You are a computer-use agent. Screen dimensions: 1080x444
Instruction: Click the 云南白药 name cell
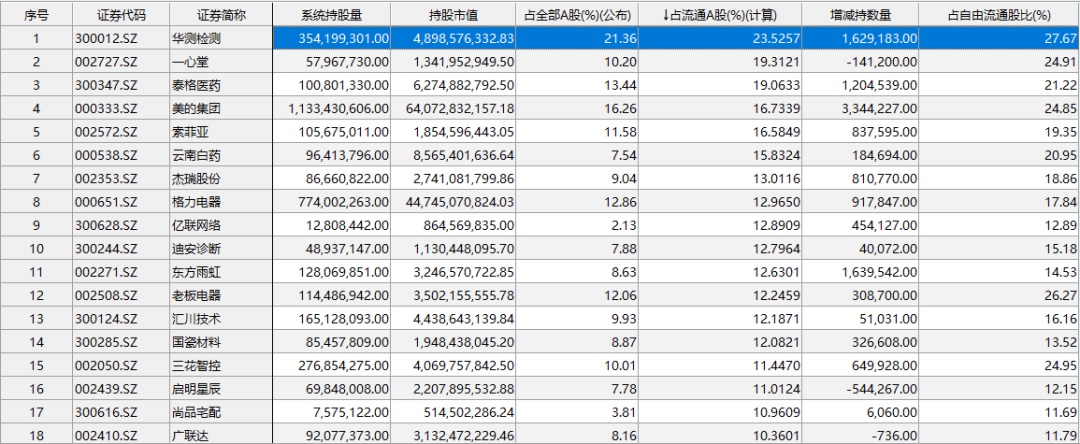(x=221, y=155)
